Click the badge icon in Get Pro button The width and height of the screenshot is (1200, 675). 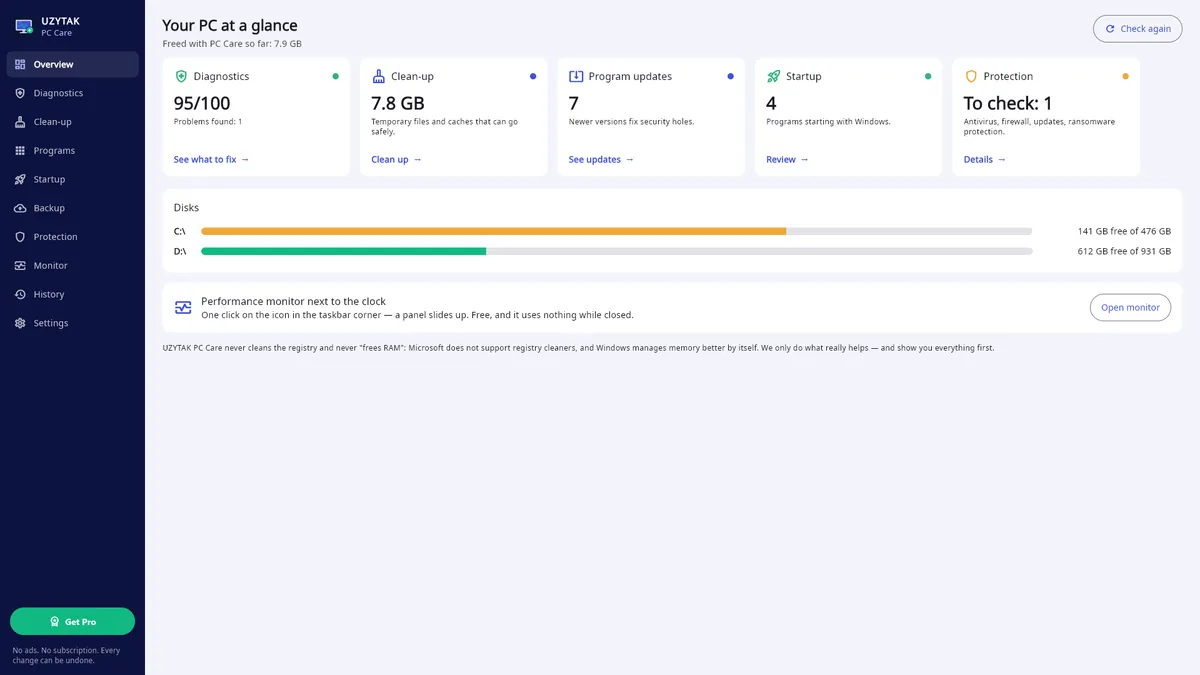coord(55,622)
